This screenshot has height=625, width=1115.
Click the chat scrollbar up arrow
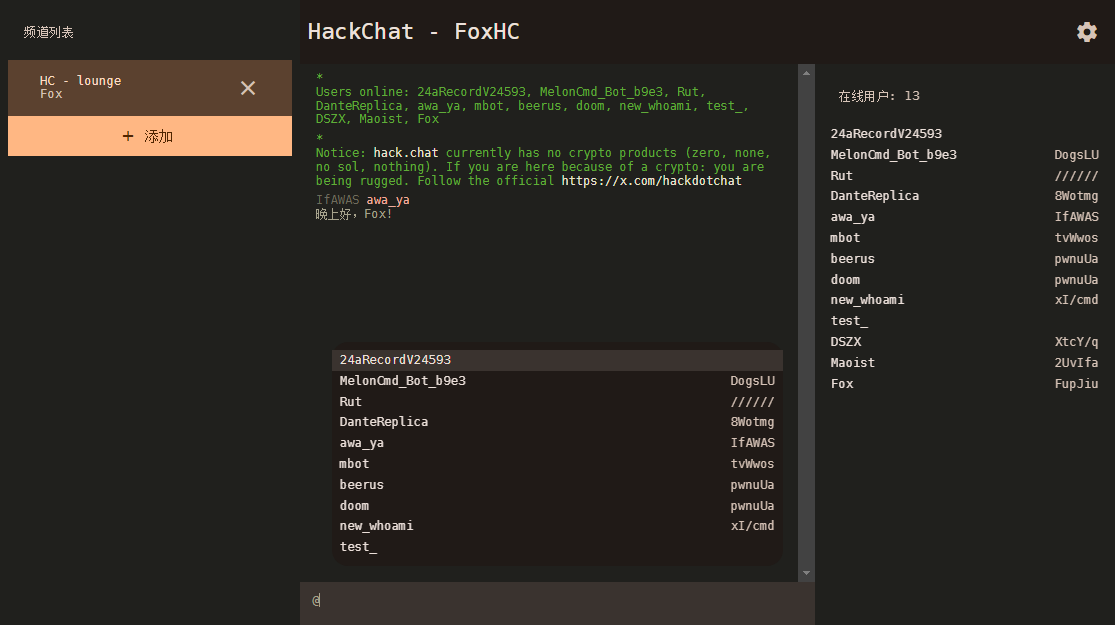(x=806, y=73)
